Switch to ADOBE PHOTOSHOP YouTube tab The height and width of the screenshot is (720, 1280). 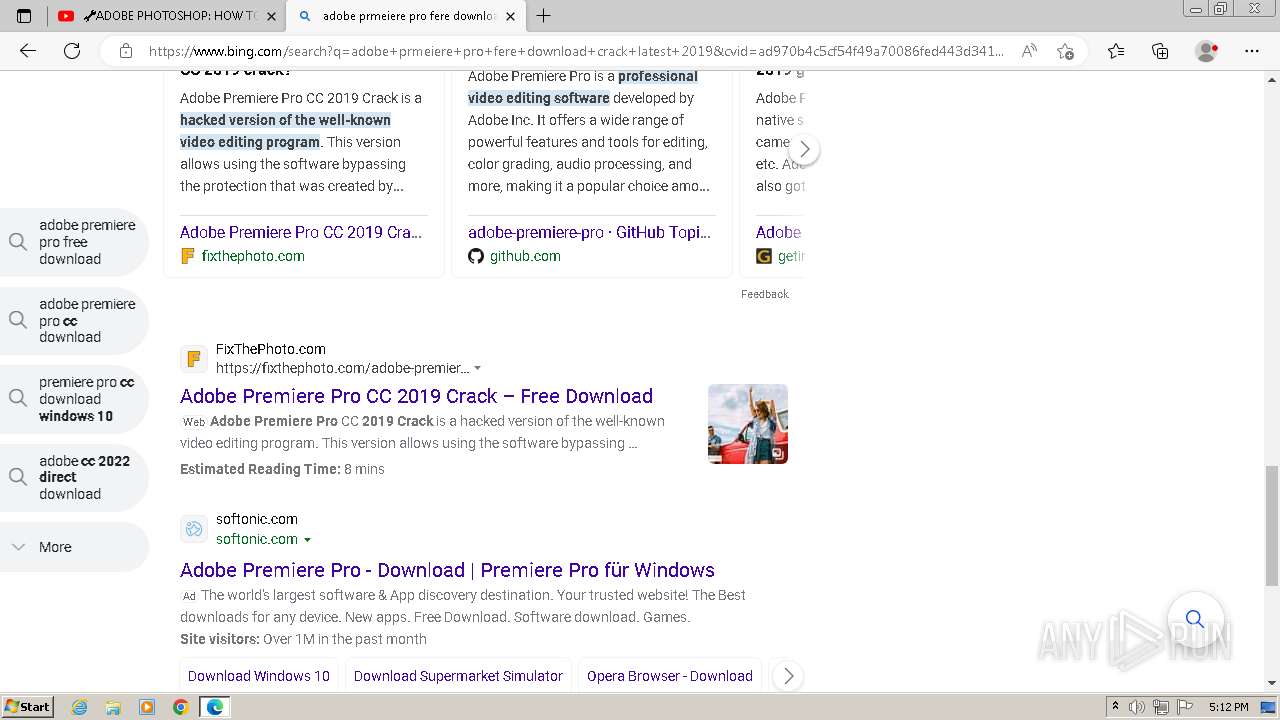165,16
